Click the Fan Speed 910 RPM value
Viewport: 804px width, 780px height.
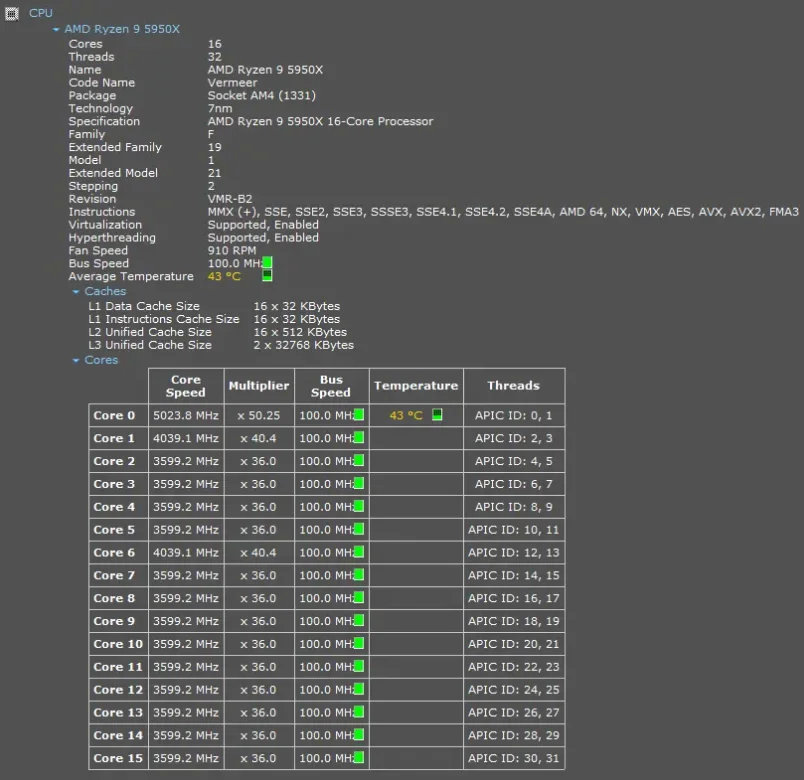coord(232,251)
